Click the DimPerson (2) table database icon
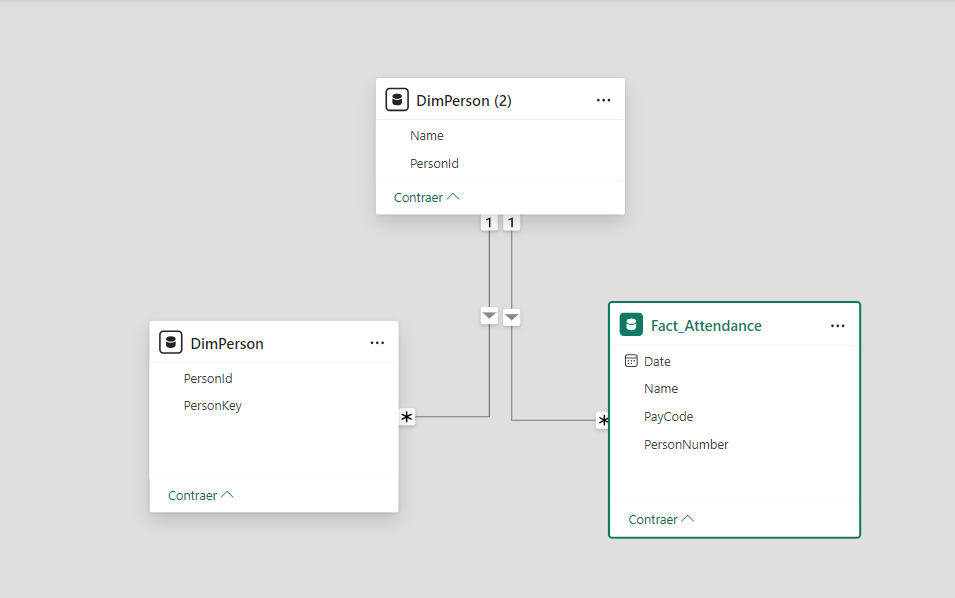This screenshot has width=955, height=598. 397,99
